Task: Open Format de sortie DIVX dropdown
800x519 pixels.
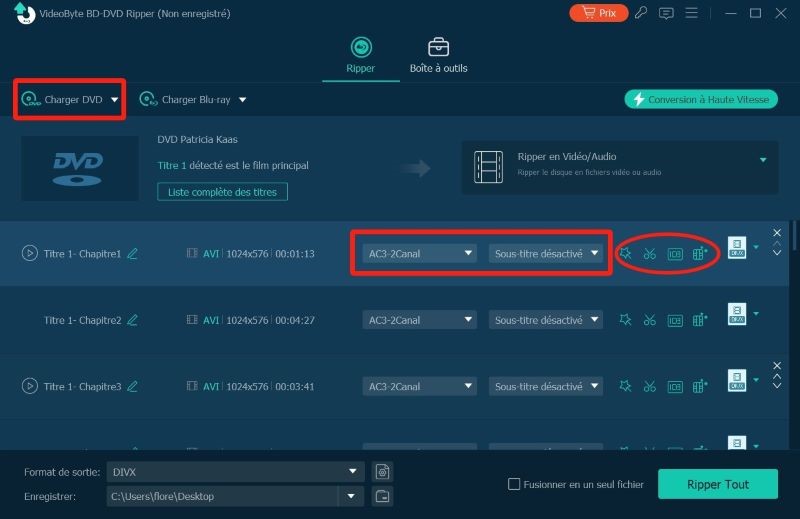Action: point(235,472)
